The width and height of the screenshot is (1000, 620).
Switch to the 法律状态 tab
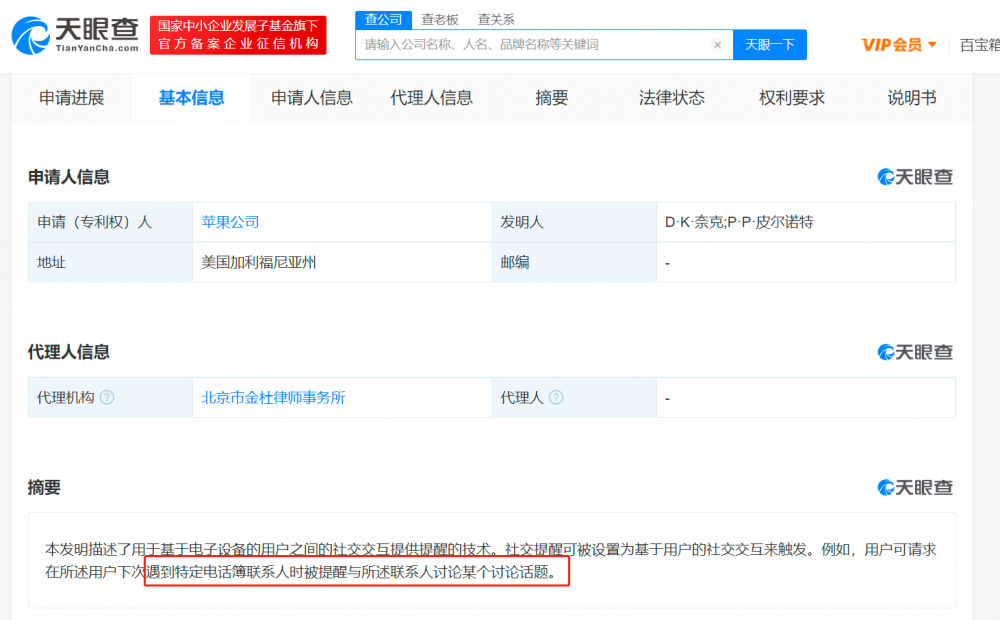(x=672, y=98)
